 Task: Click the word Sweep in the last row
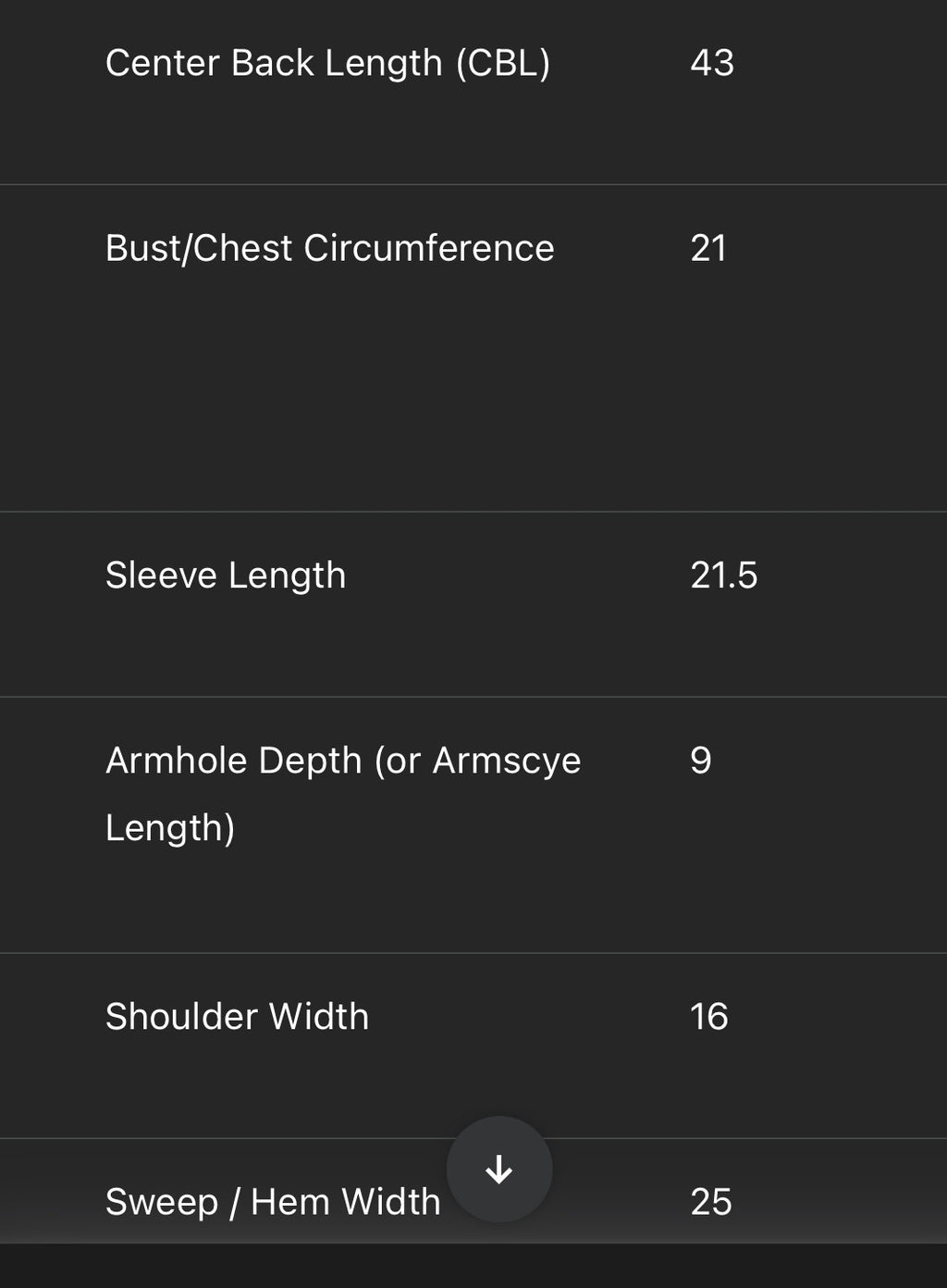pyautogui.click(x=162, y=1202)
